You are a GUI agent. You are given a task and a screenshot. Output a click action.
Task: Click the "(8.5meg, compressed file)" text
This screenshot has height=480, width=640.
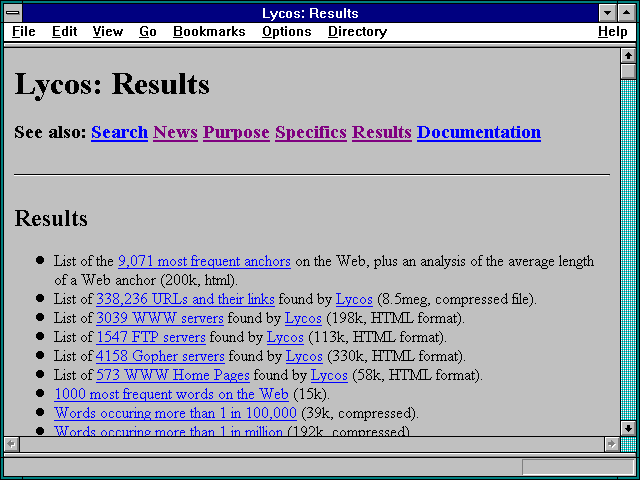(x=457, y=300)
